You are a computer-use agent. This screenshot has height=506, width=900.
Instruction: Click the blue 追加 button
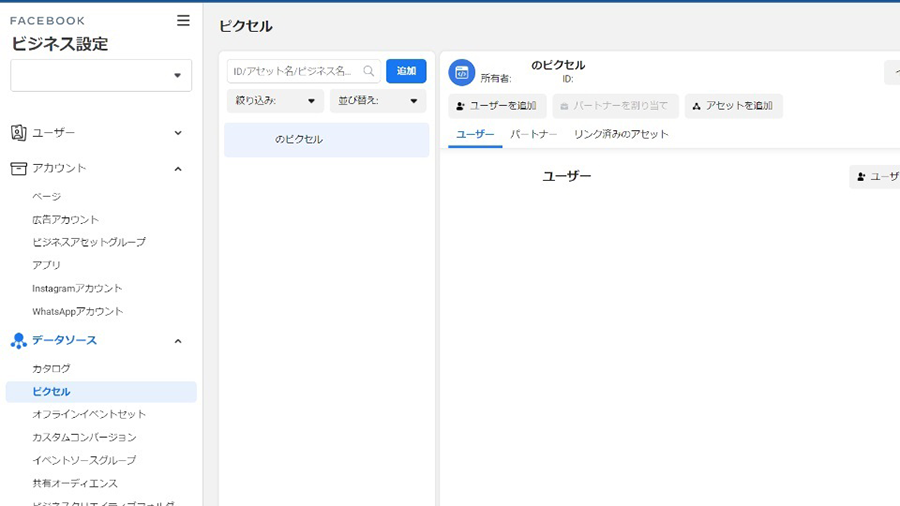coord(406,71)
